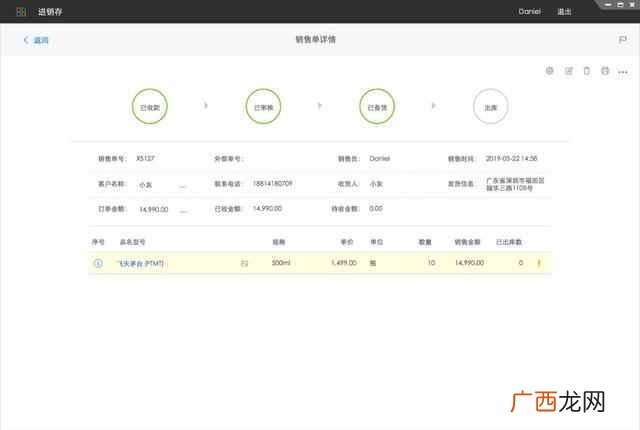Open the three-dot more menu in action toolbar

623,72
